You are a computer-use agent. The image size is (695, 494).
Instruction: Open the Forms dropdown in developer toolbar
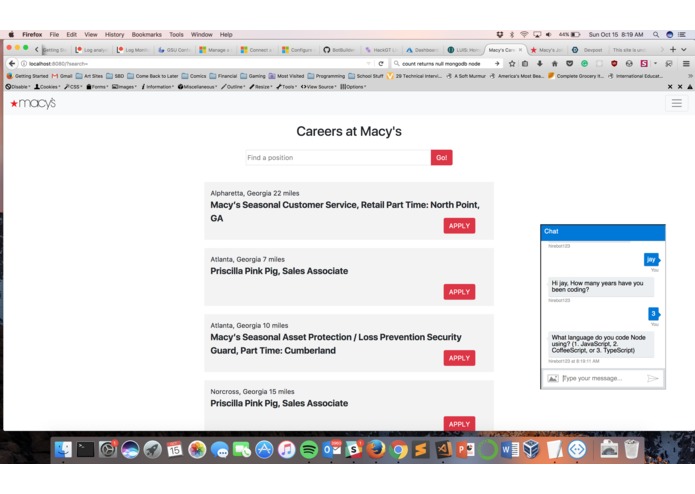click(x=98, y=87)
